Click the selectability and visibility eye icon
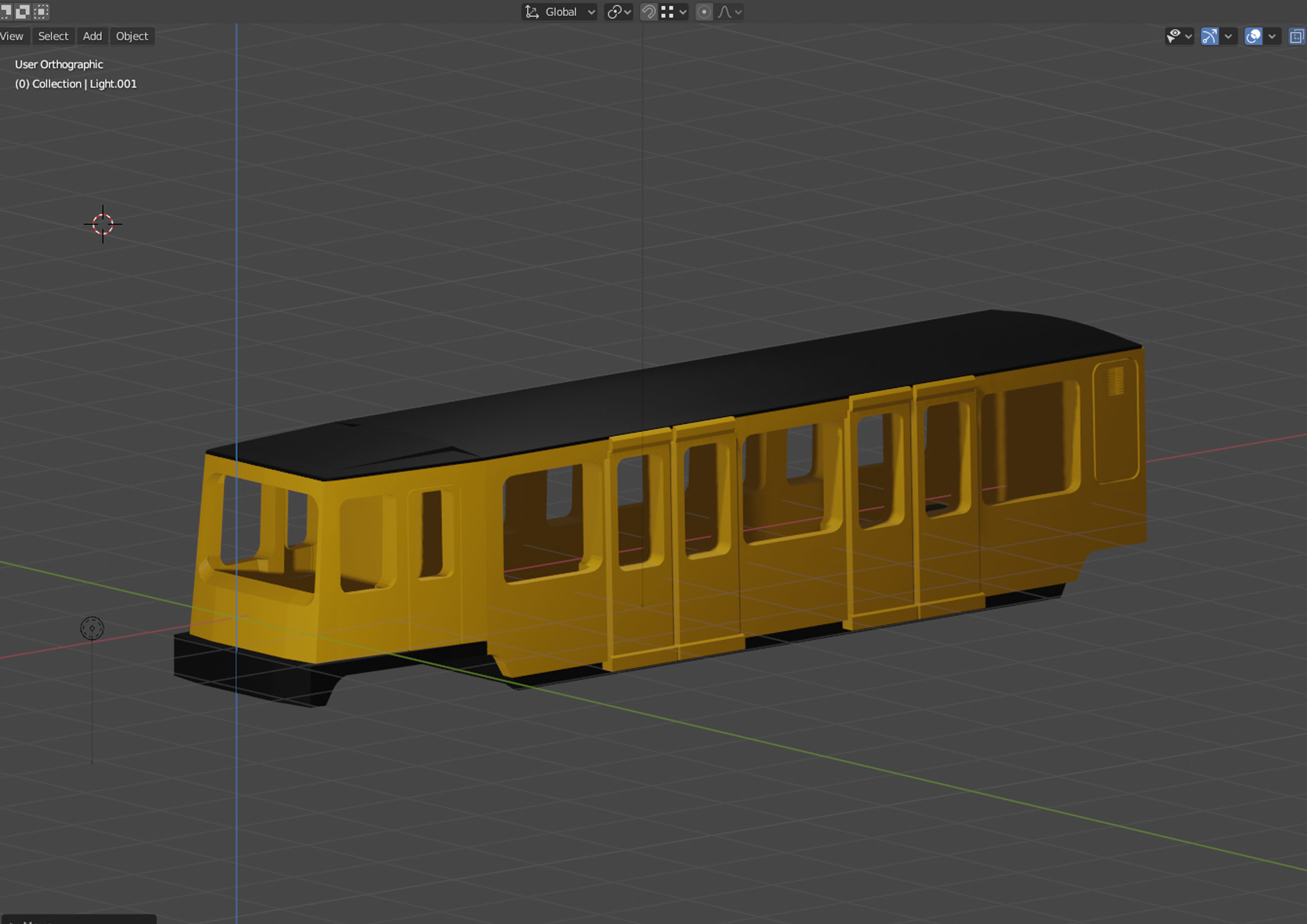This screenshot has height=924, width=1307. 1174,37
